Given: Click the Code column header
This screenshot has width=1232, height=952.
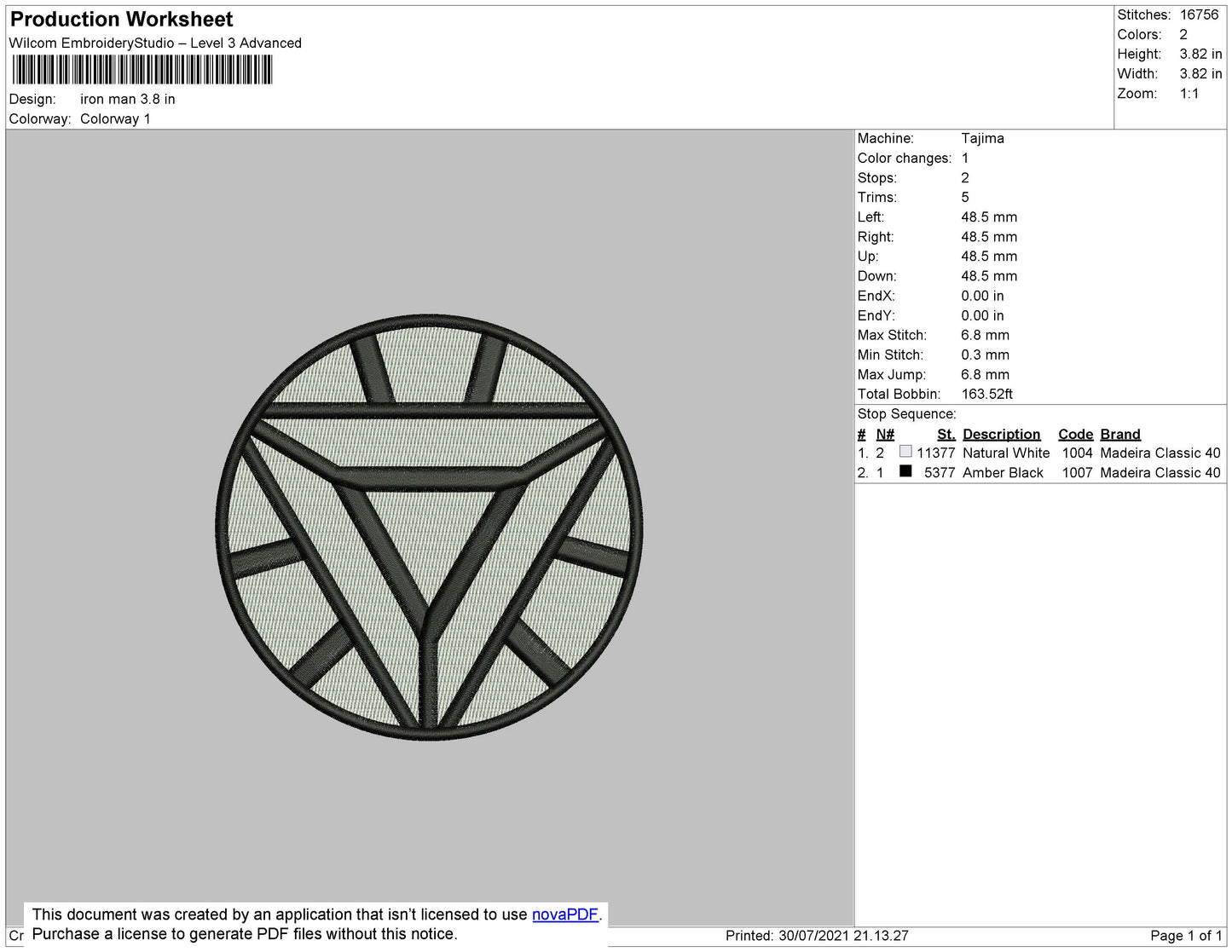Looking at the screenshot, I should (1076, 435).
